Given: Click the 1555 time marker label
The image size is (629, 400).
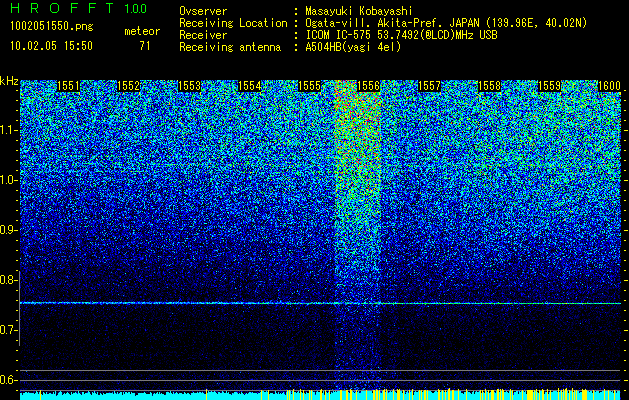Looking at the screenshot, I should coord(310,86).
